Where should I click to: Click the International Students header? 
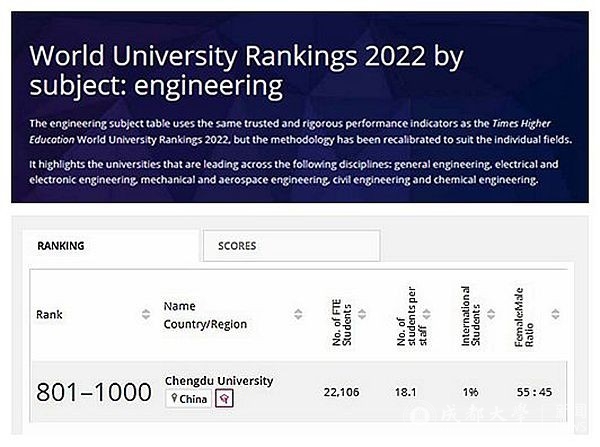(470, 316)
